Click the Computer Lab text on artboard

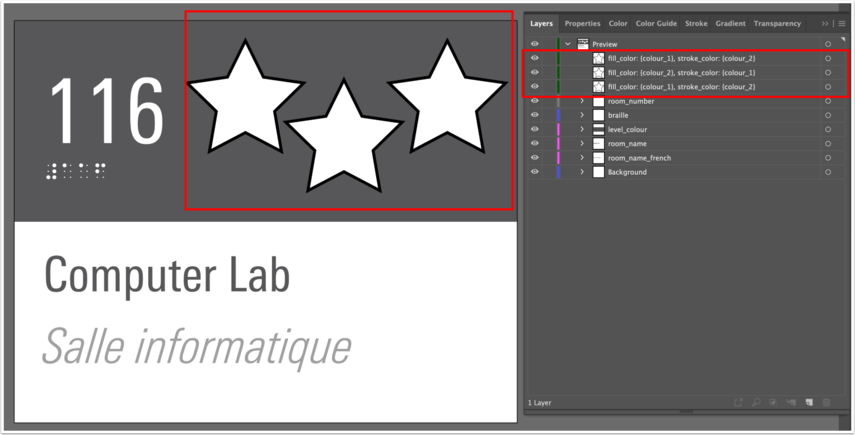coord(167,275)
